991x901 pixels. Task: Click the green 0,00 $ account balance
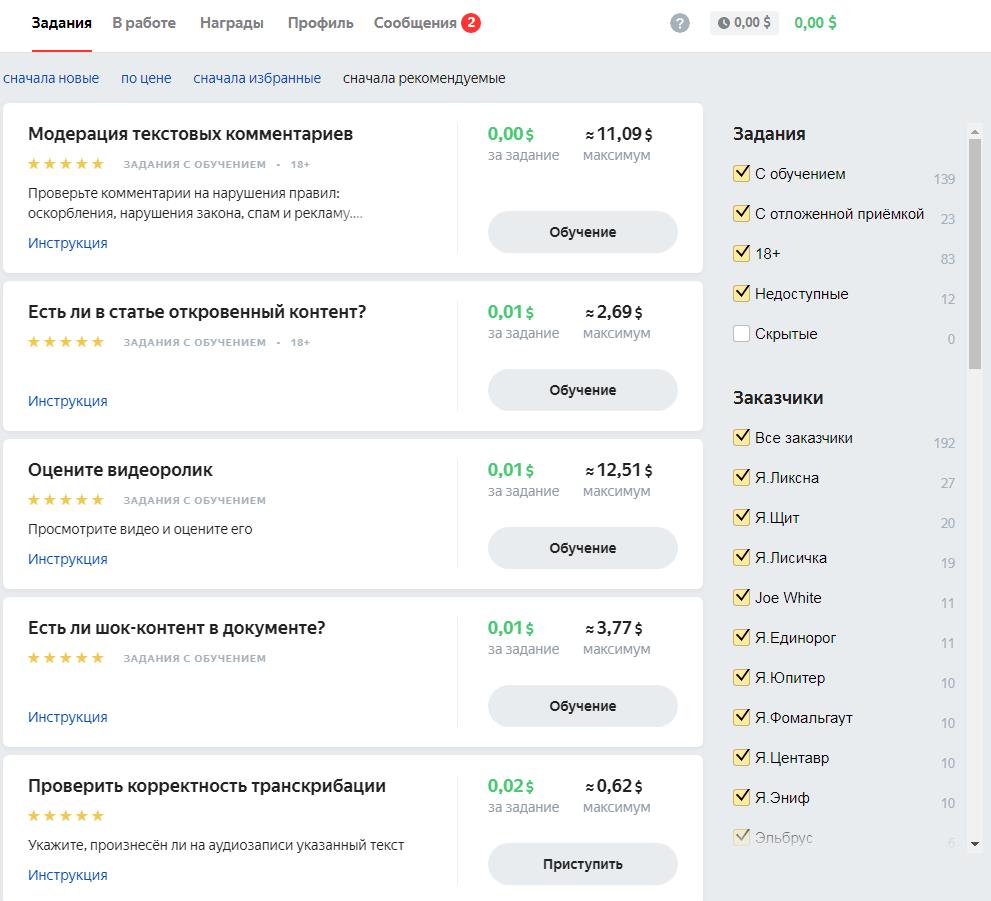point(815,23)
